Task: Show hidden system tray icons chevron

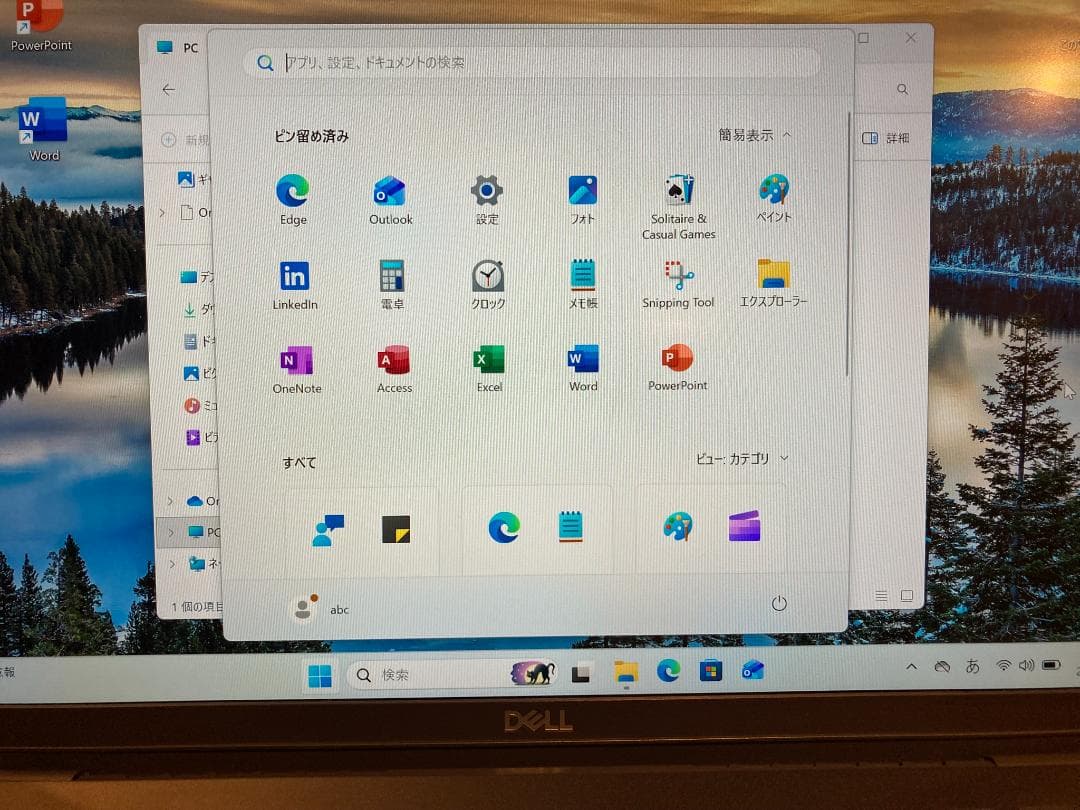Action: (x=911, y=667)
